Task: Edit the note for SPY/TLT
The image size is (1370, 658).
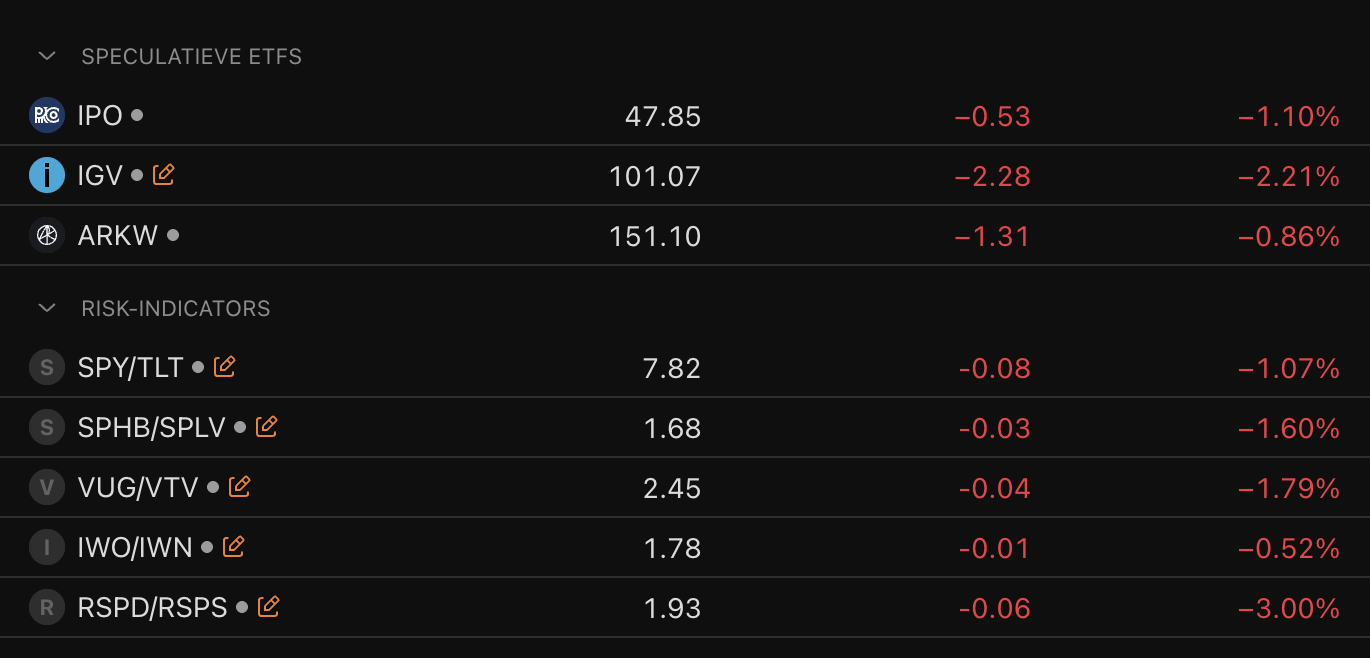Action: [x=225, y=367]
